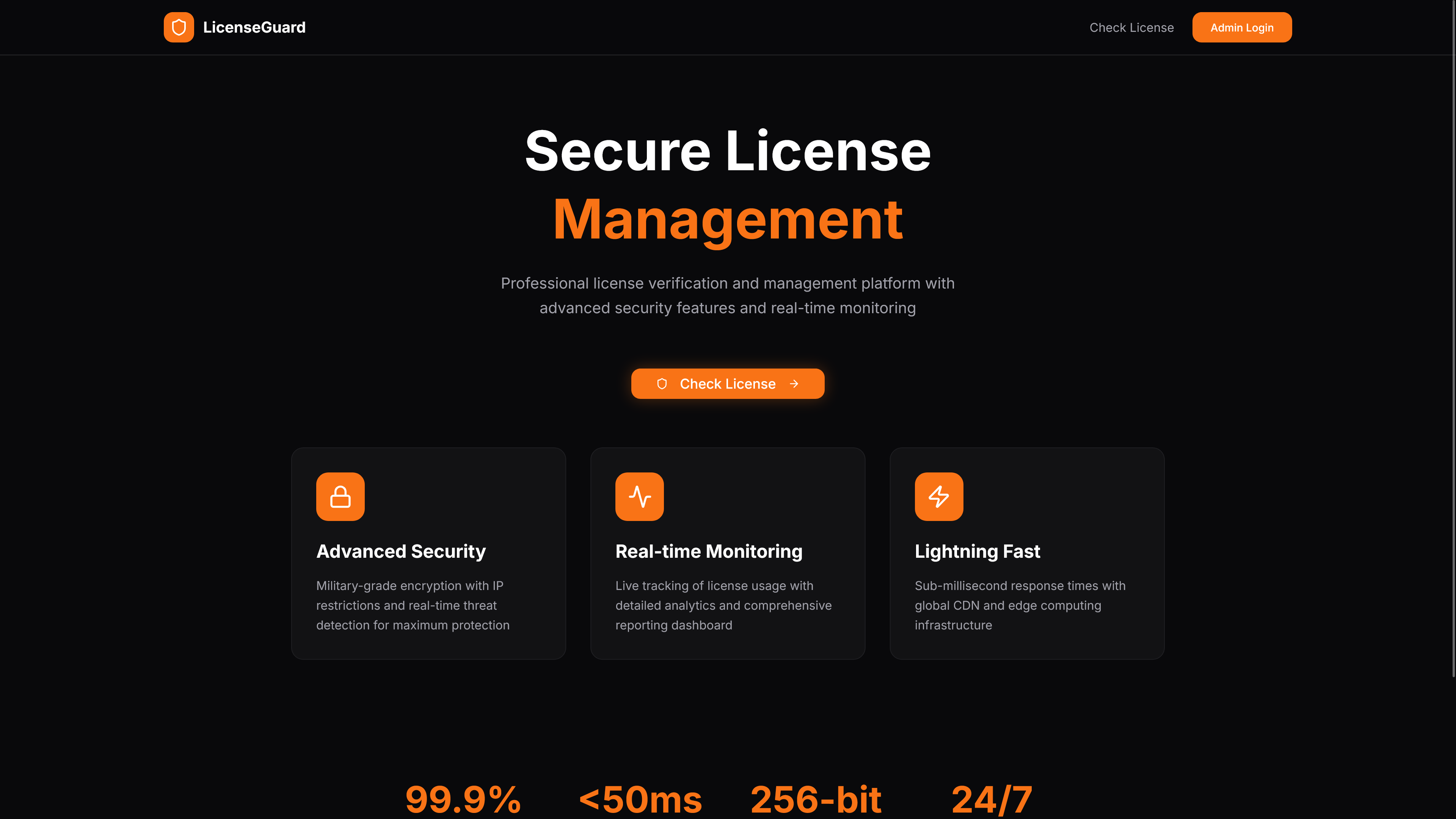Click the orange Check License hero button
Image resolution: width=1456 pixels, height=819 pixels.
coord(728,384)
